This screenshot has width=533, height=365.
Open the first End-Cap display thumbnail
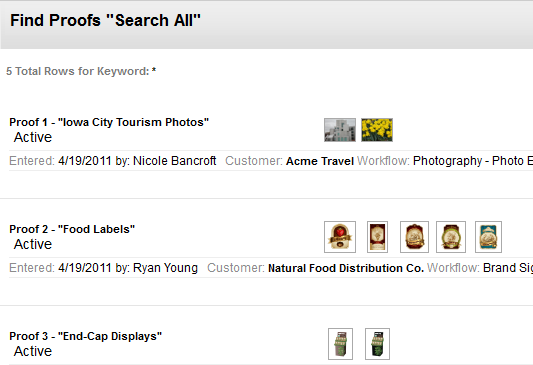(340, 344)
